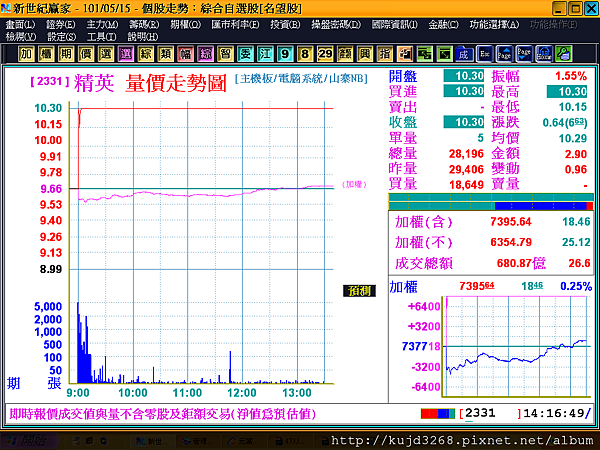Viewport: 600px width, 450px height.
Task: Open the 工具(T) menu
Action: coord(101,37)
